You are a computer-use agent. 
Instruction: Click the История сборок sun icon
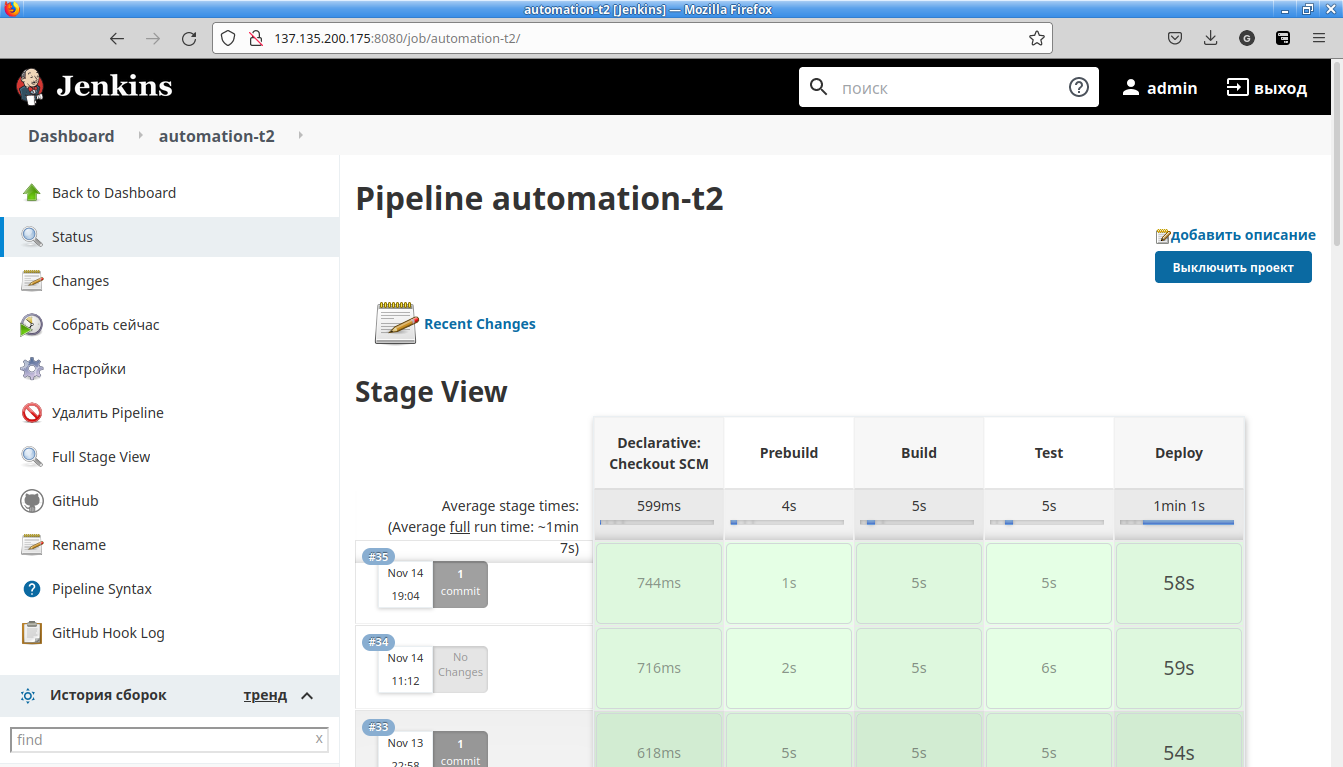pyautogui.click(x=28, y=695)
